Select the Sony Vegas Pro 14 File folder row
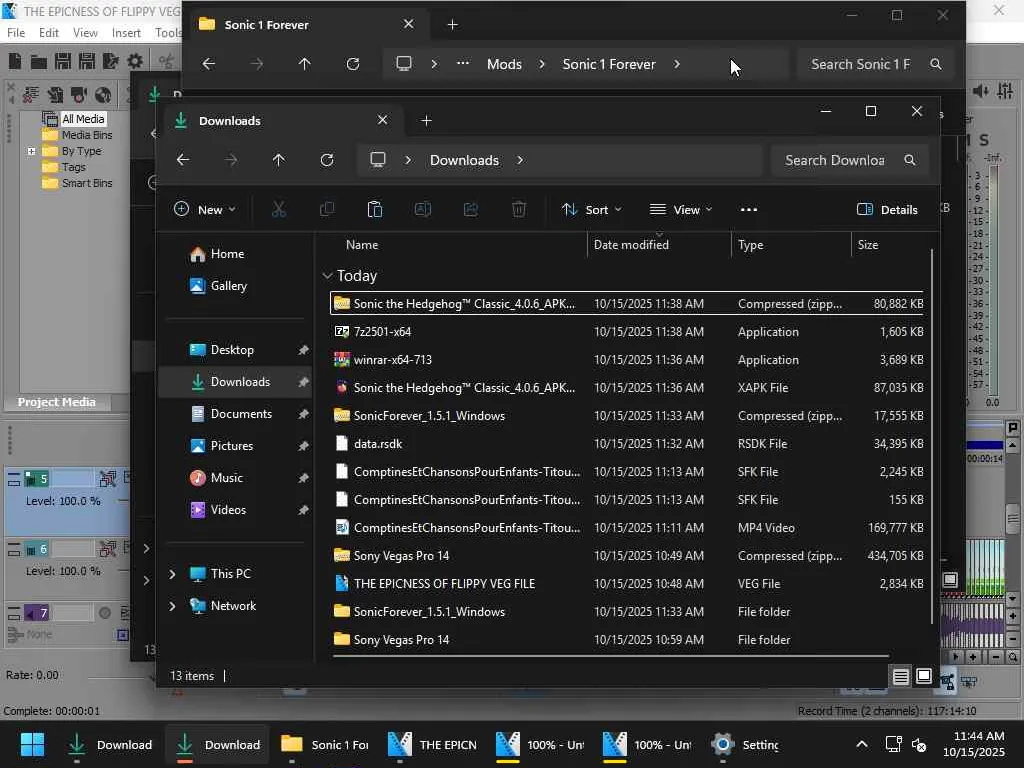 (x=627, y=640)
